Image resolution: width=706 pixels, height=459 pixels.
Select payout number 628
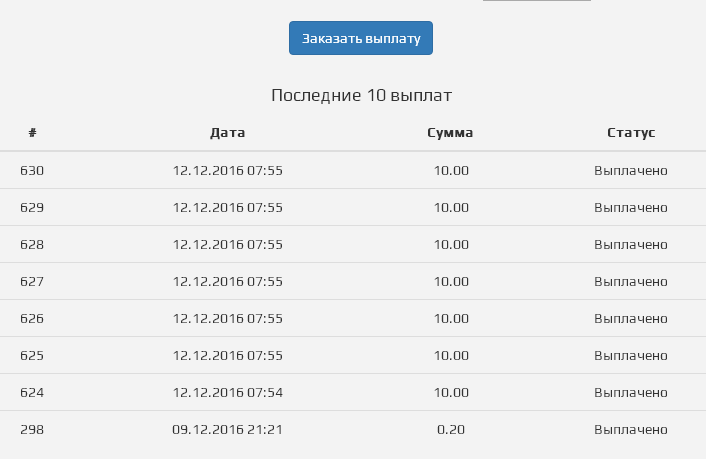32,244
